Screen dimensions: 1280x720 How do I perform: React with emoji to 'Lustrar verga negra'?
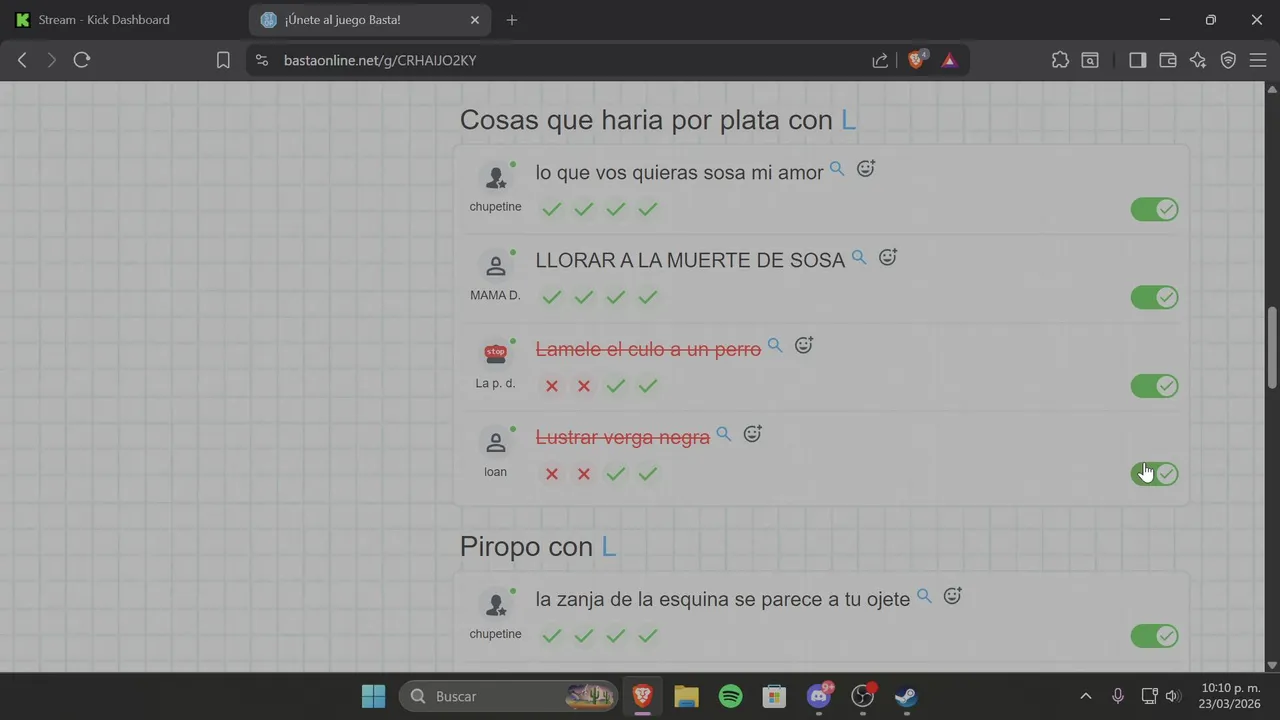[753, 433]
